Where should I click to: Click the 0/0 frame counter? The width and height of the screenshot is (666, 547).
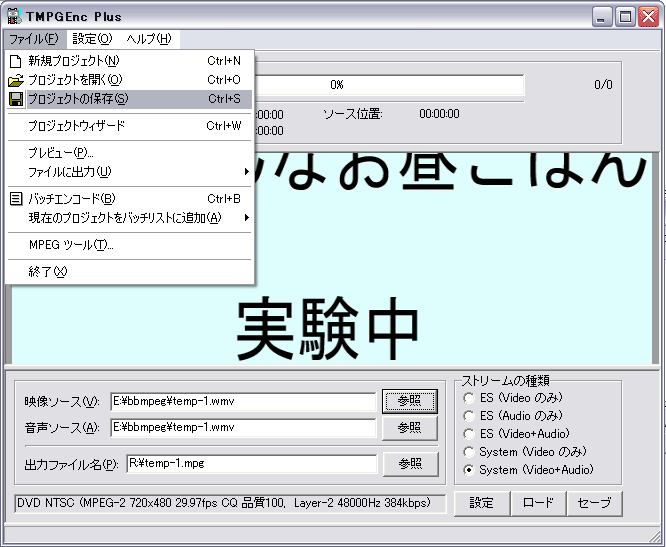click(603, 85)
